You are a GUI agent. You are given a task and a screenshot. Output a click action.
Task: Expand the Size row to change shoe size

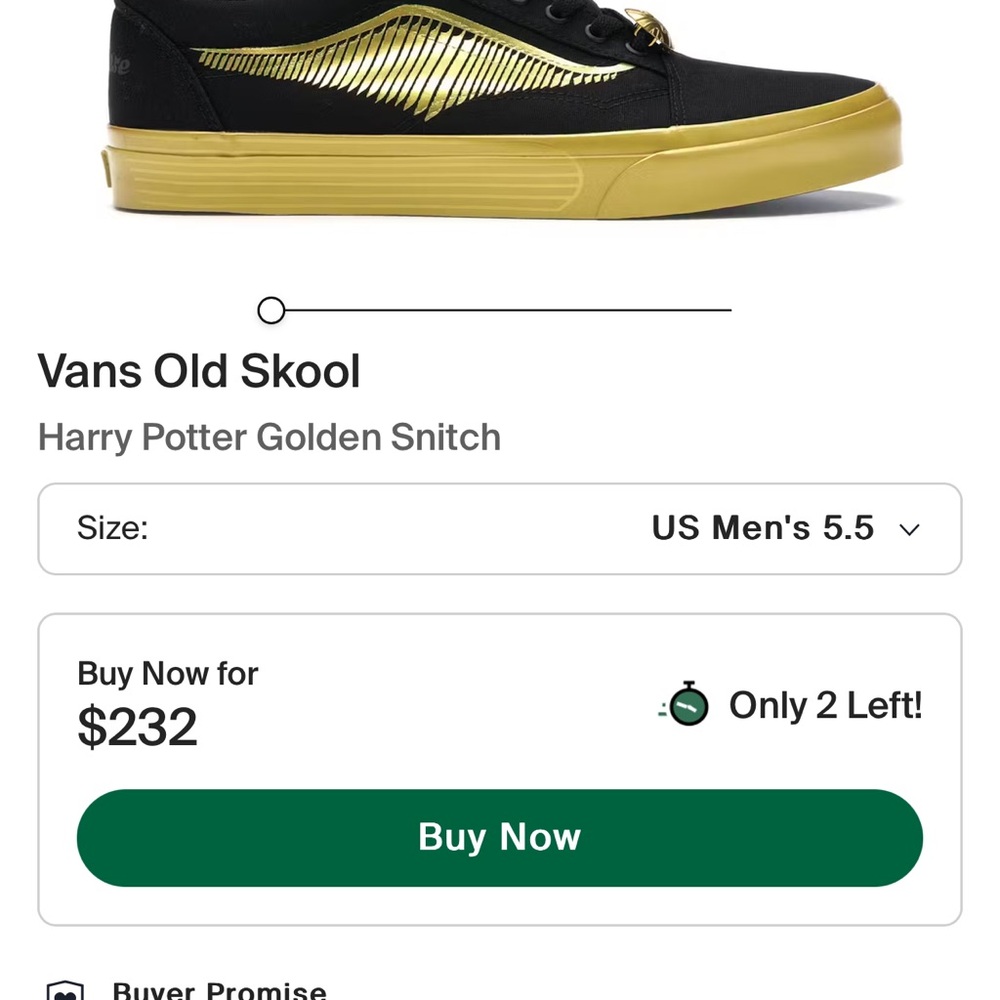498,529
